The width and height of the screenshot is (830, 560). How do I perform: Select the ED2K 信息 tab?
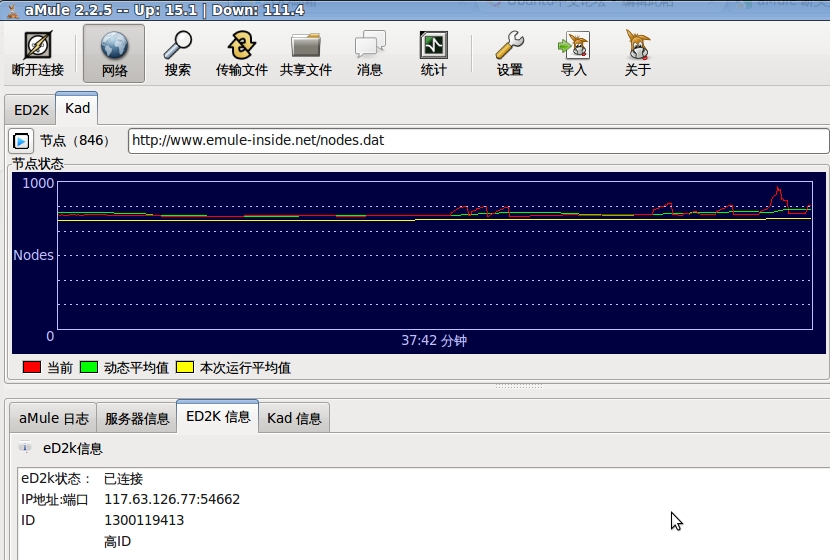pos(218,417)
